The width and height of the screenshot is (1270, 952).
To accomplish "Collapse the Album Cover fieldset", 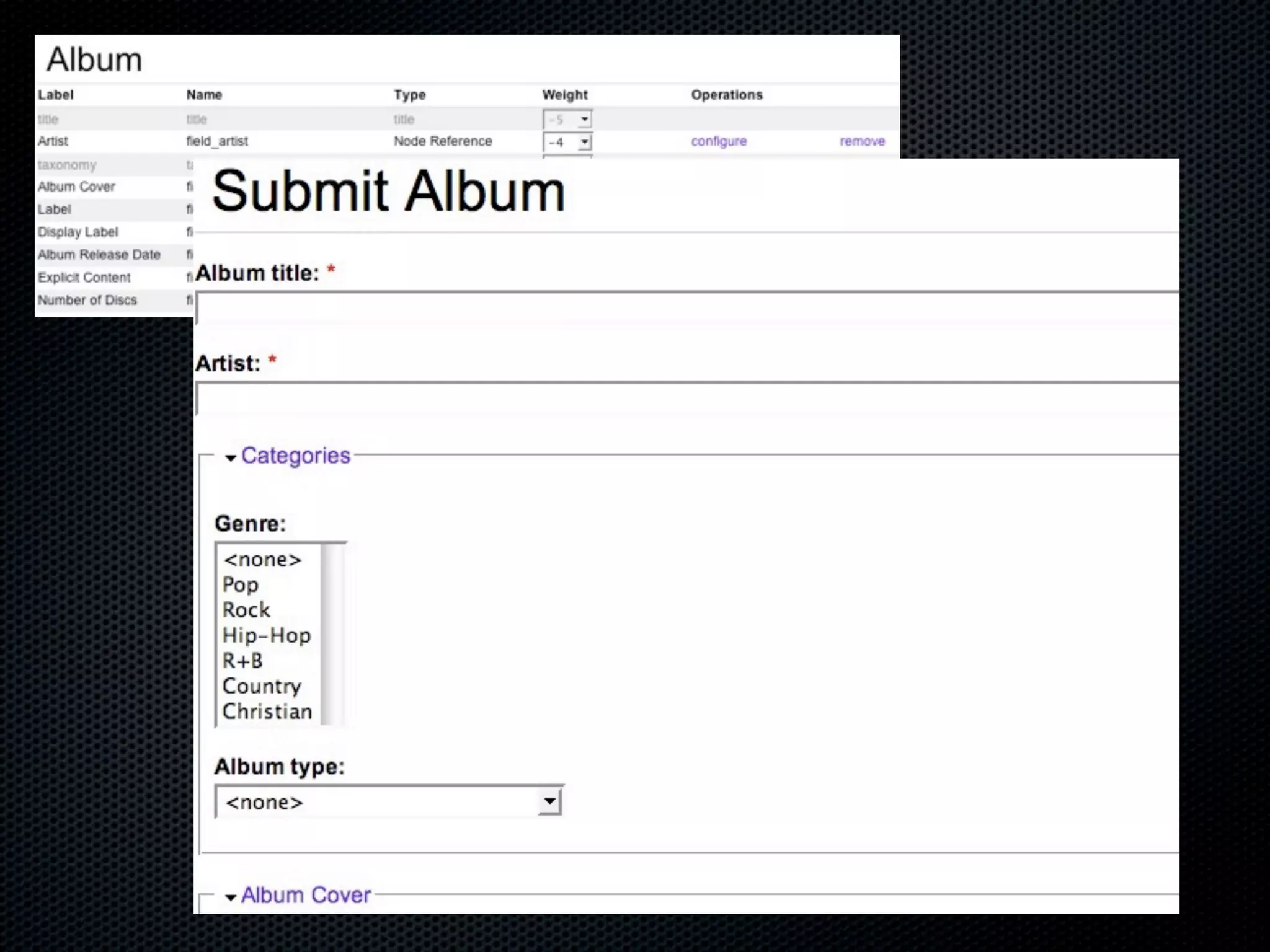I will (305, 895).
